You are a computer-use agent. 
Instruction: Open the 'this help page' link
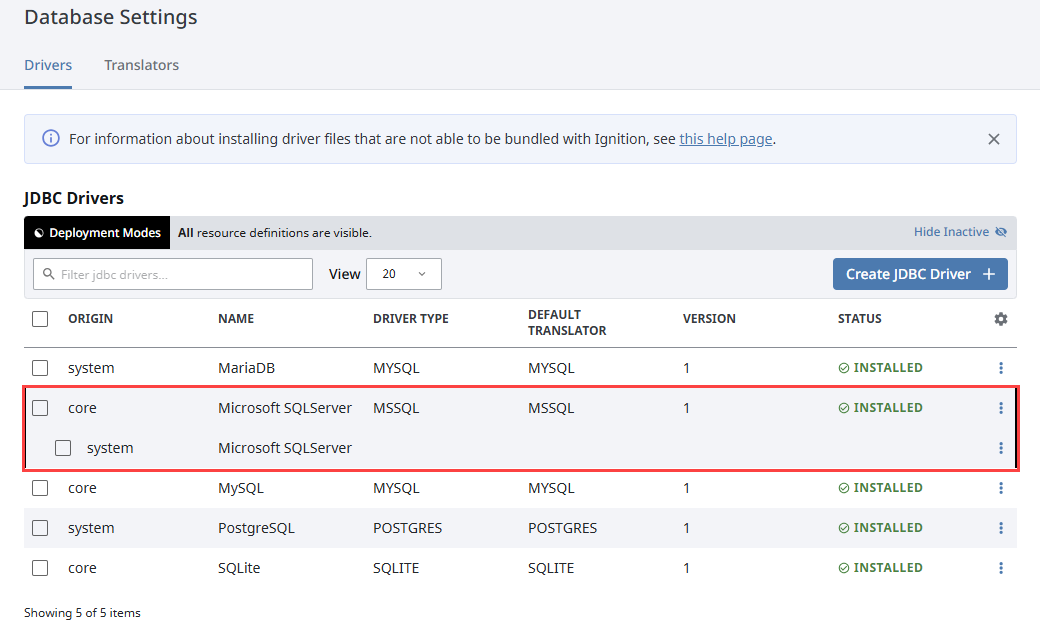tap(726, 139)
